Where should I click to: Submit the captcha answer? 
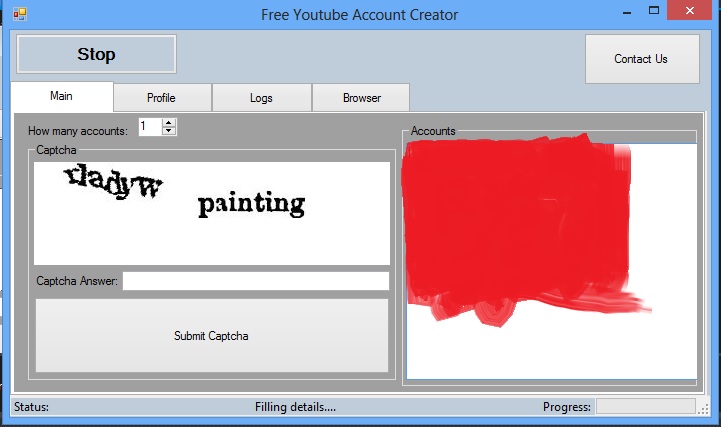point(212,336)
